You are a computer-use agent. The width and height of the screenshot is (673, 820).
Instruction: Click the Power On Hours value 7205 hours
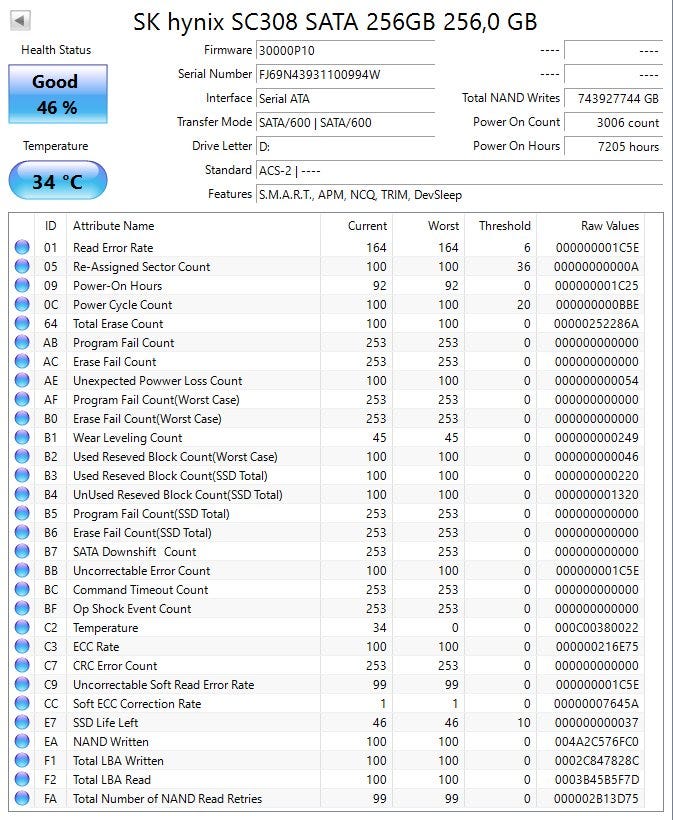click(613, 146)
